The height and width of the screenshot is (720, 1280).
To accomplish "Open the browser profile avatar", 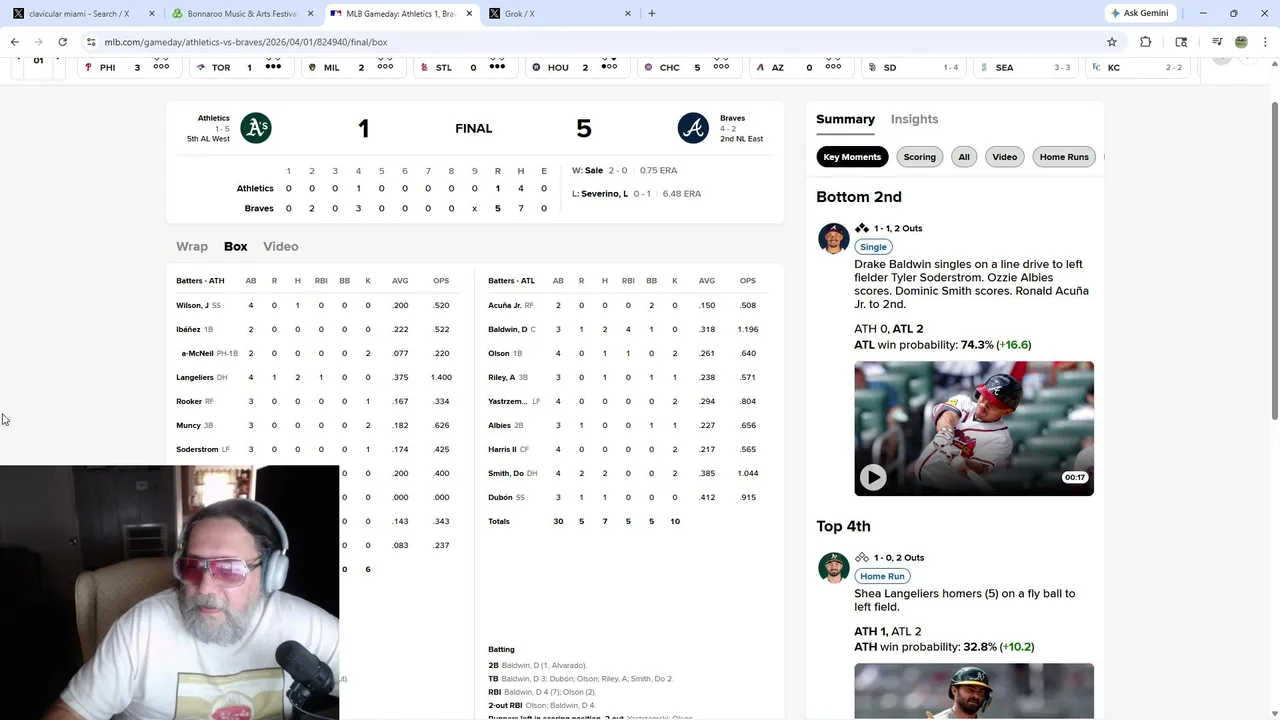I will 1241,42.
